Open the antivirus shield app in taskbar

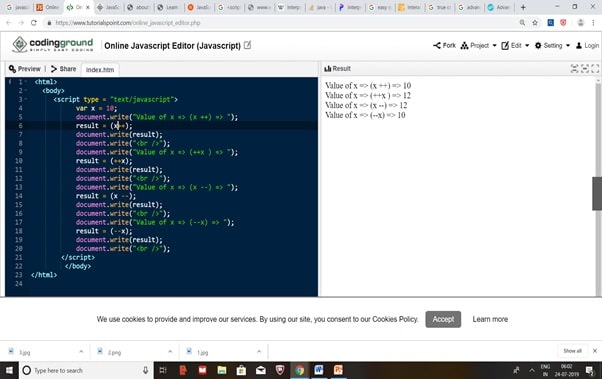(280, 371)
